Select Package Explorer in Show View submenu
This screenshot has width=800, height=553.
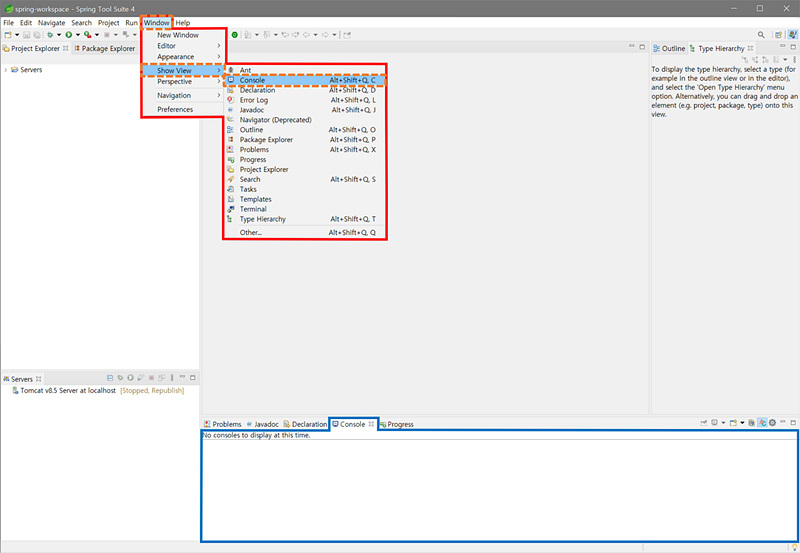point(305,140)
